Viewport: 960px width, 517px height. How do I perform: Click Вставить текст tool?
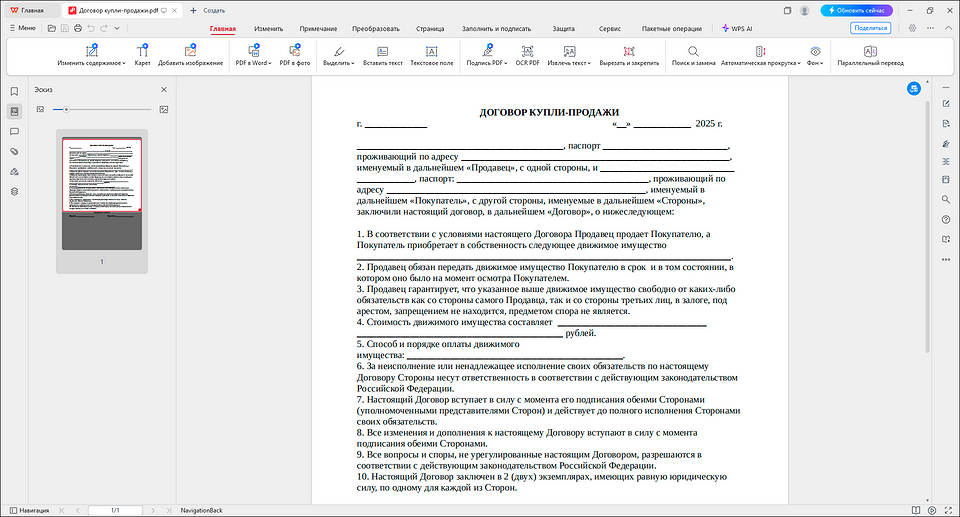point(383,55)
